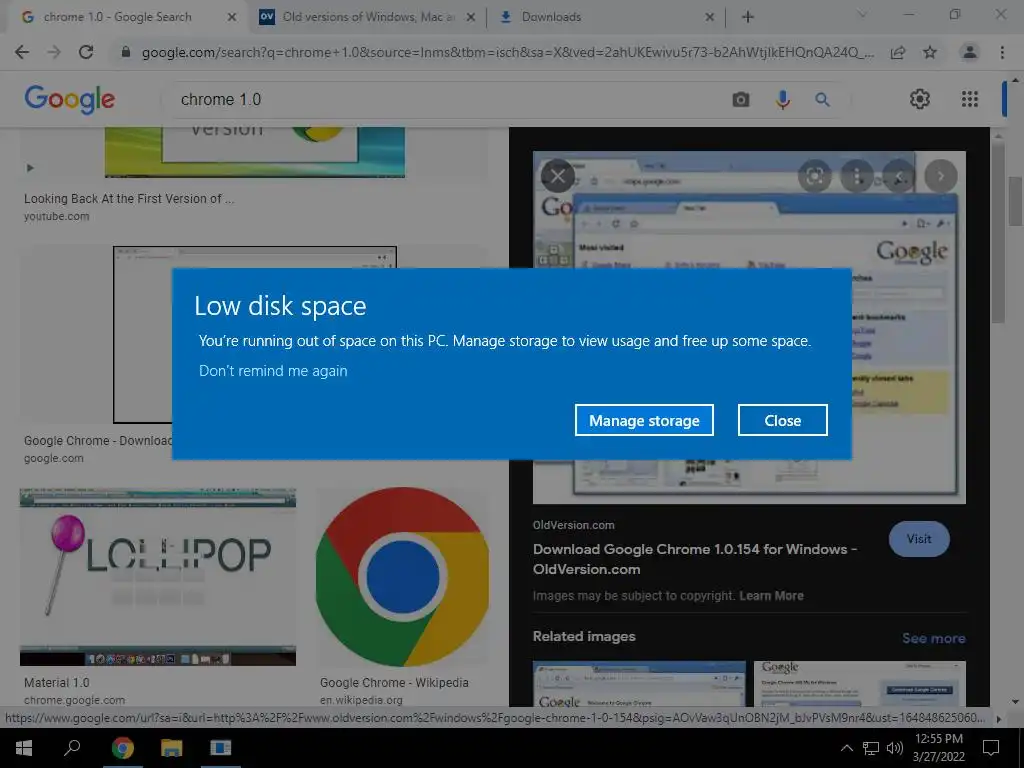Open File Explorer from taskbar

(171, 748)
